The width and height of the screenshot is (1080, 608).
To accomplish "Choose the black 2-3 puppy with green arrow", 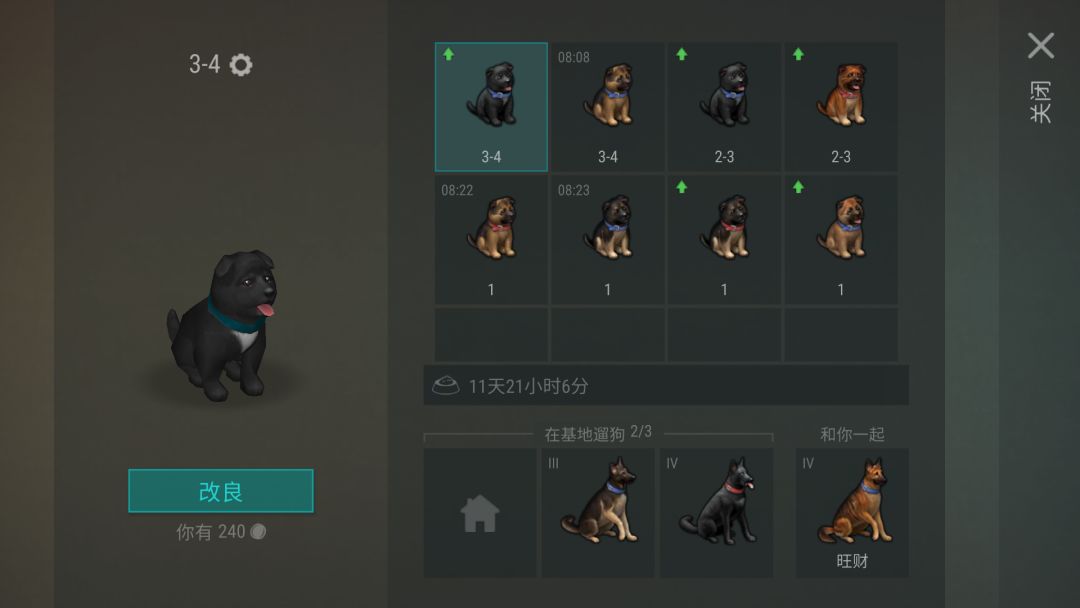I will pyautogui.click(x=724, y=107).
